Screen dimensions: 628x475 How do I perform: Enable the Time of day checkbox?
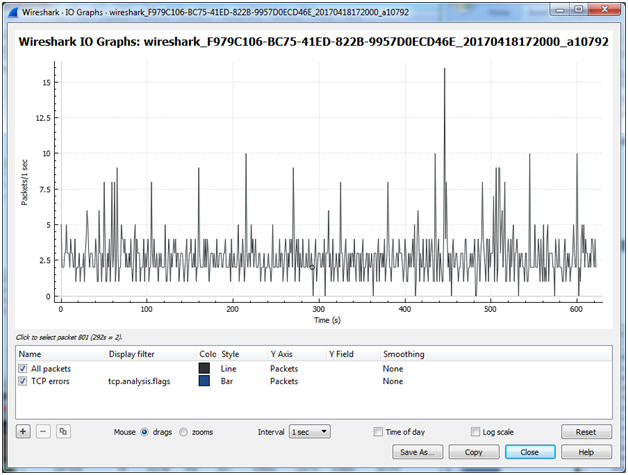[x=378, y=432]
